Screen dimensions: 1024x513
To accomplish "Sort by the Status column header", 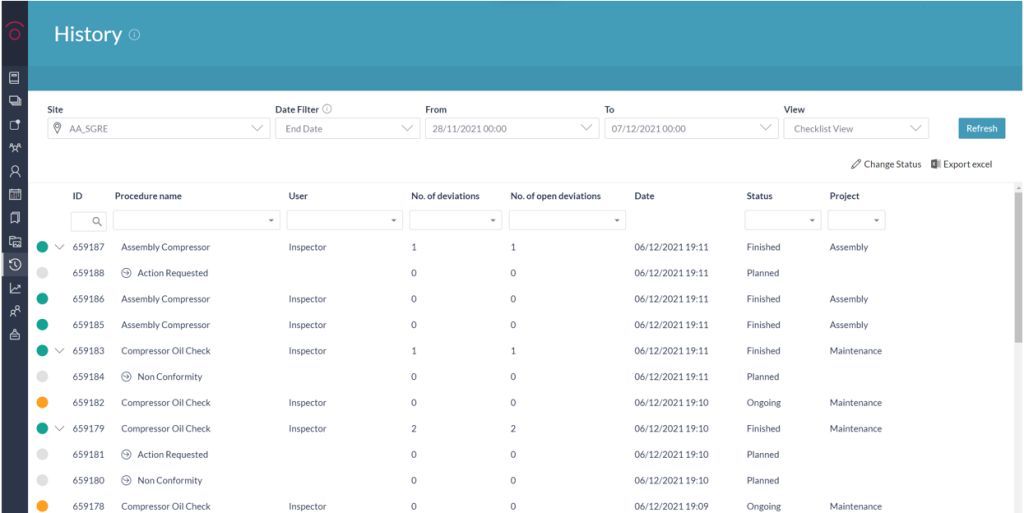I will click(760, 196).
